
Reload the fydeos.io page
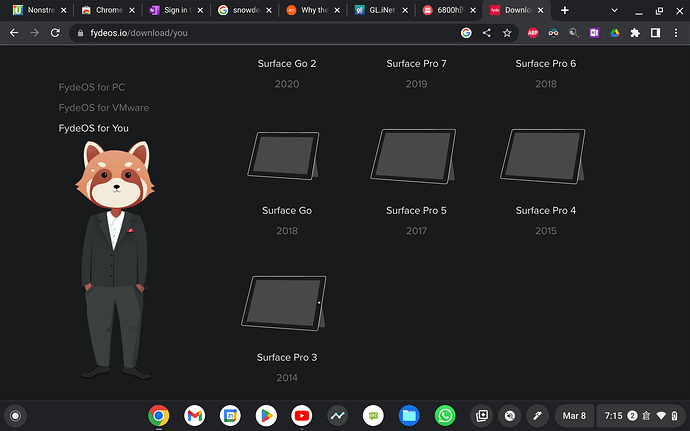(55, 33)
